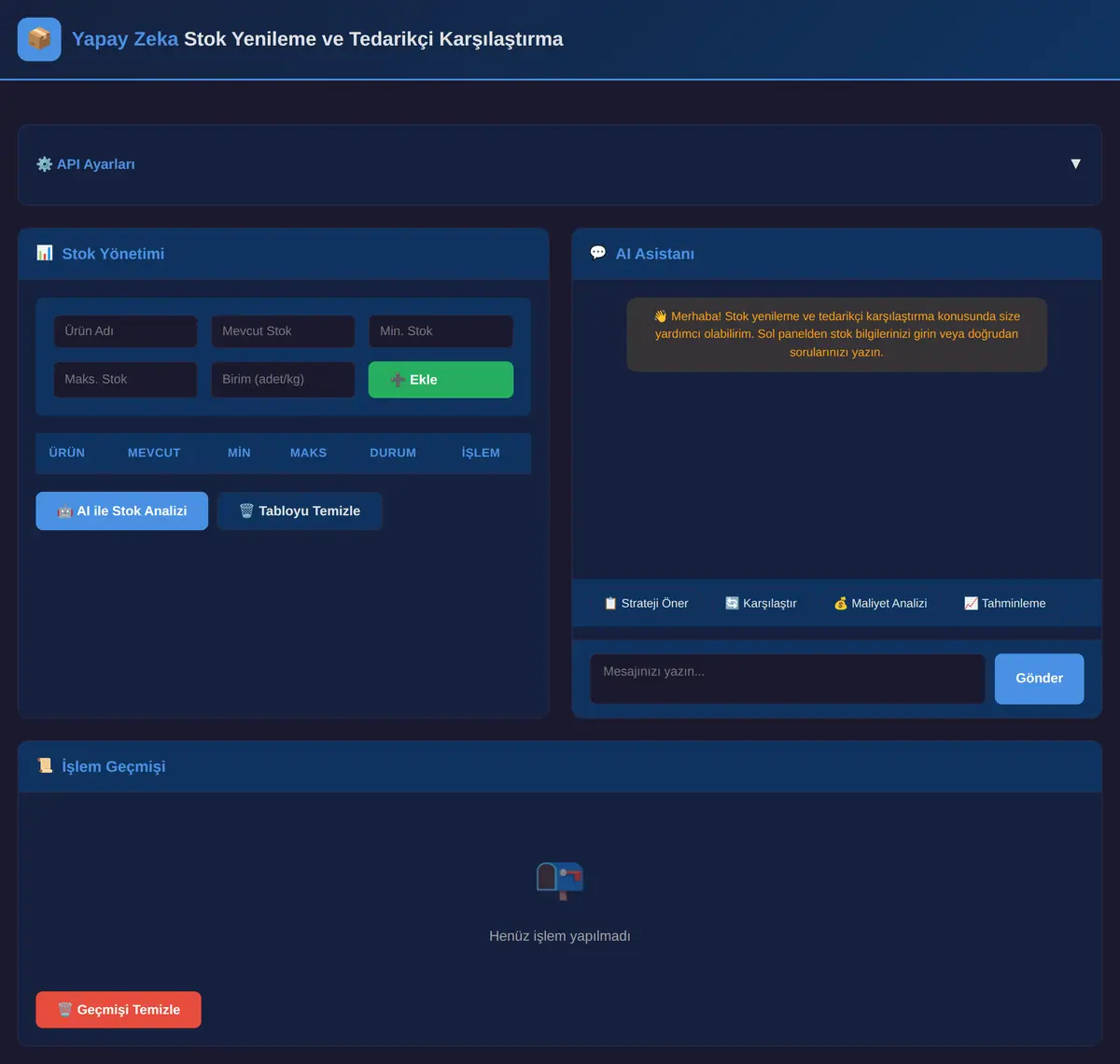This screenshot has width=1120, height=1064.
Task: Focus the Ürün Adı input field
Action: pyautogui.click(x=125, y=331)
